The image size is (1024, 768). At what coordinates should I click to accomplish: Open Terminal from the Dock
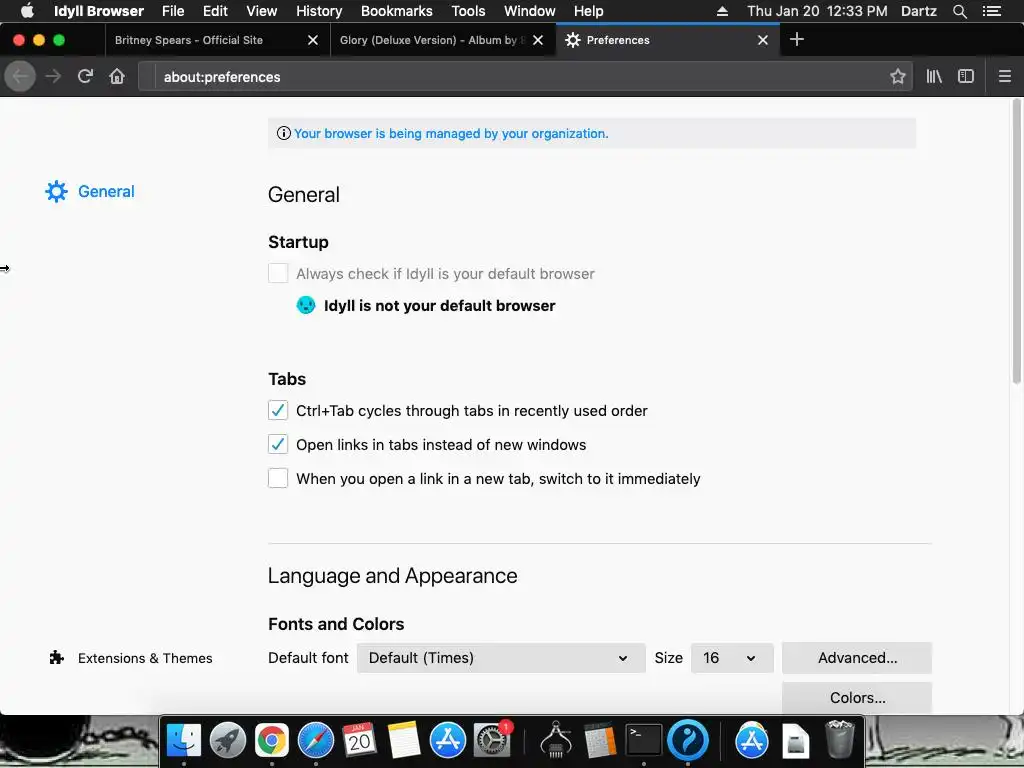(x=644, y=741)
